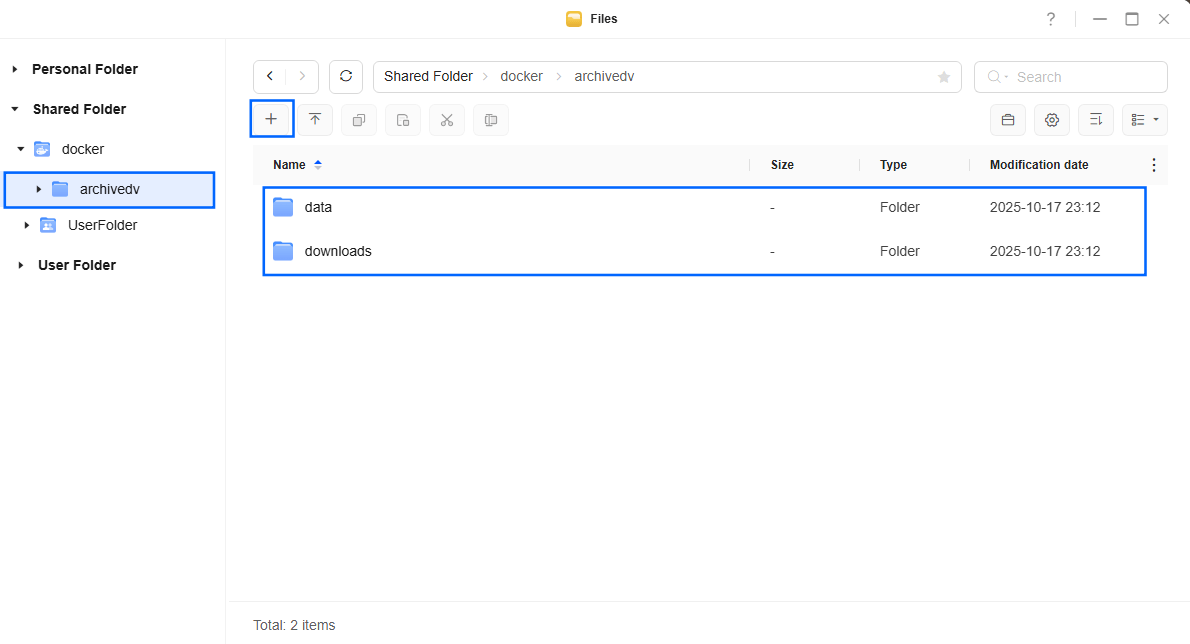Image resolution: width=1190 pixels, height=644 pixels.
Task: Add archivedv path to favorites star
Action: tap(943, 77)
